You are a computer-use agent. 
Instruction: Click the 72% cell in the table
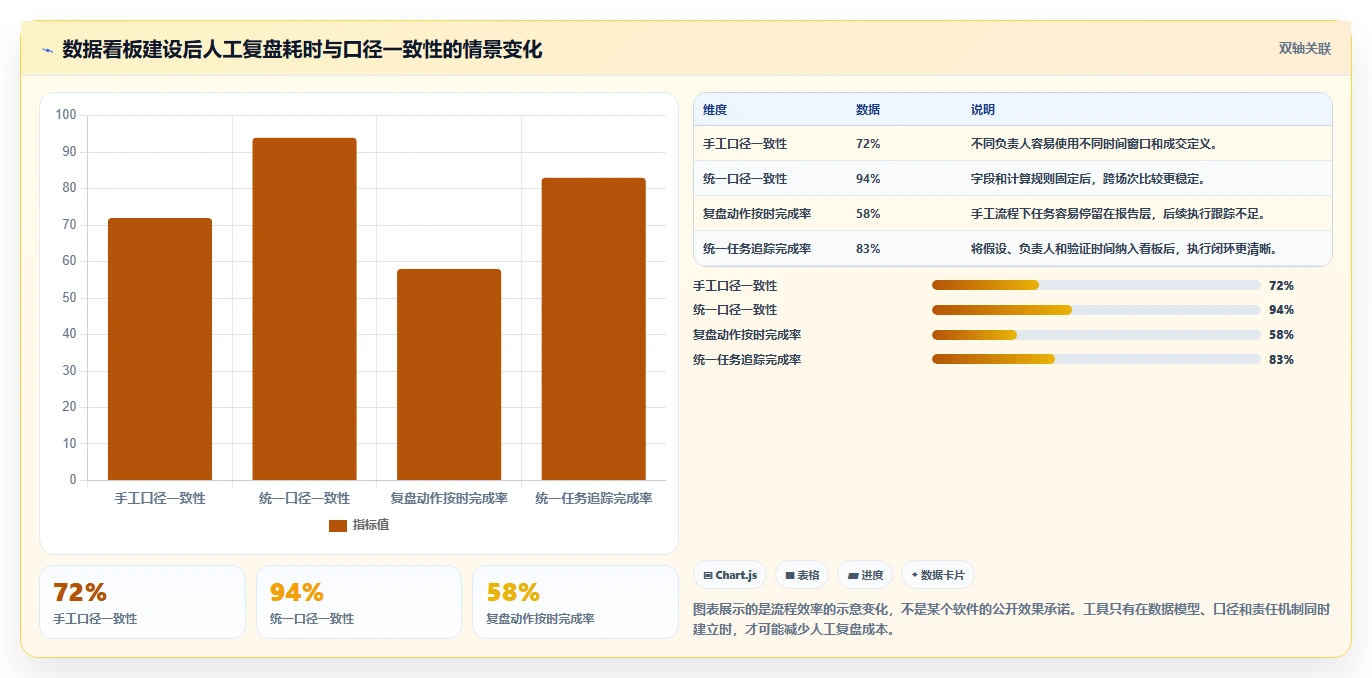pyautogui.click(x=868, y=144)
